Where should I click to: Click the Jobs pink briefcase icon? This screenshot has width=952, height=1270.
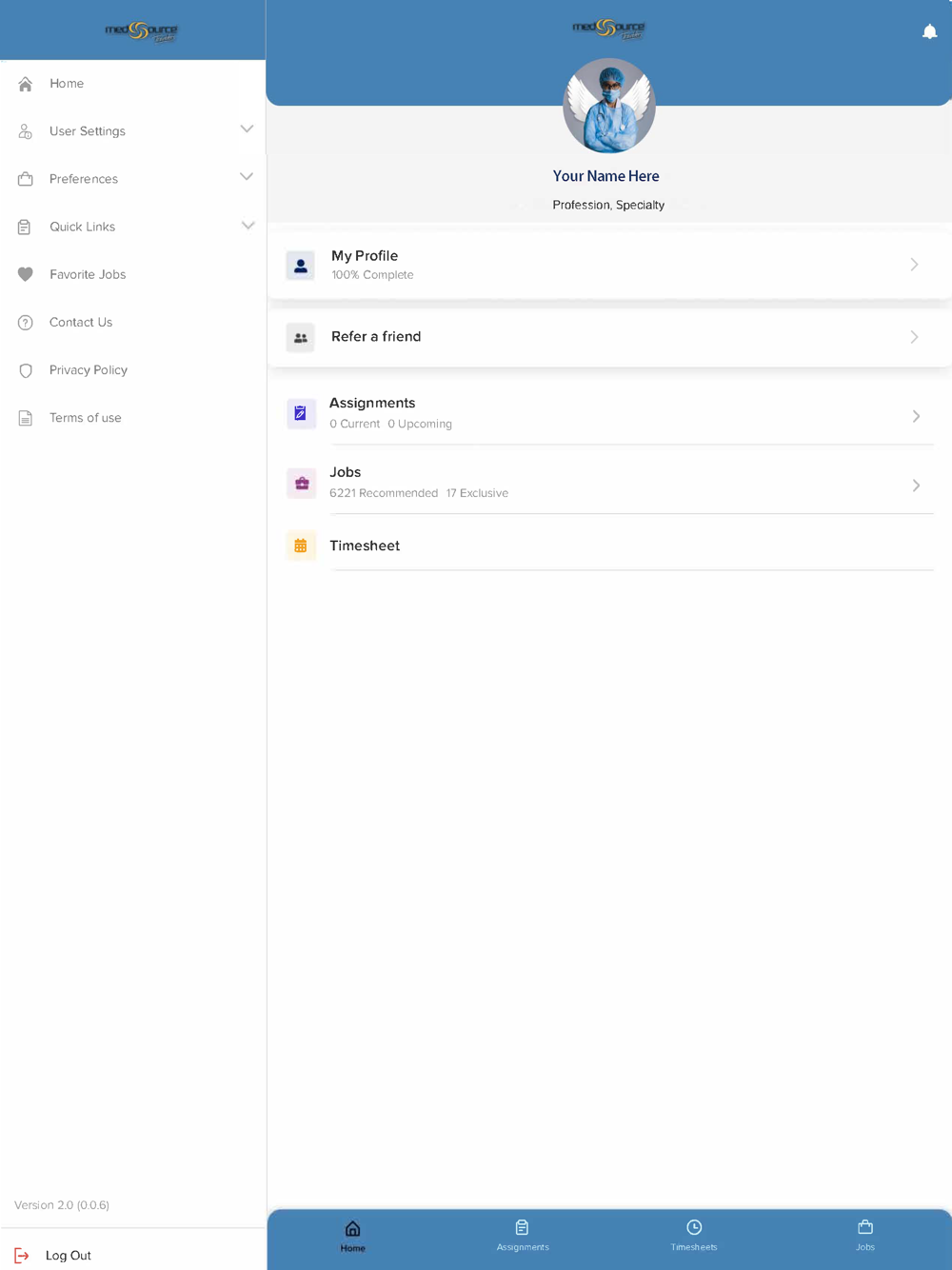click(x=302, y=484)
